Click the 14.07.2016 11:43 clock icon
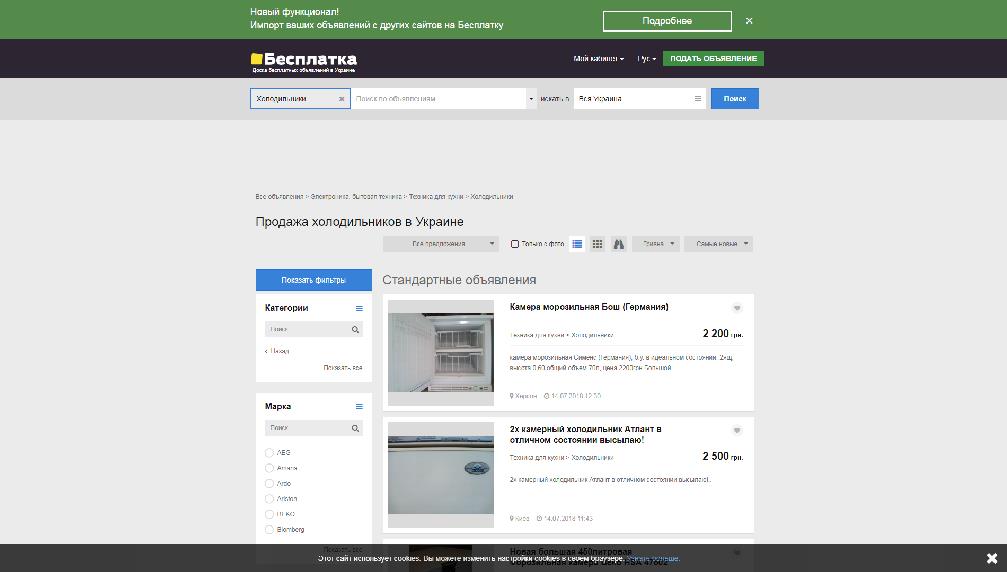Image resolution: width=1007 pixels, height=572 pixels. click(x=539, y=519)
